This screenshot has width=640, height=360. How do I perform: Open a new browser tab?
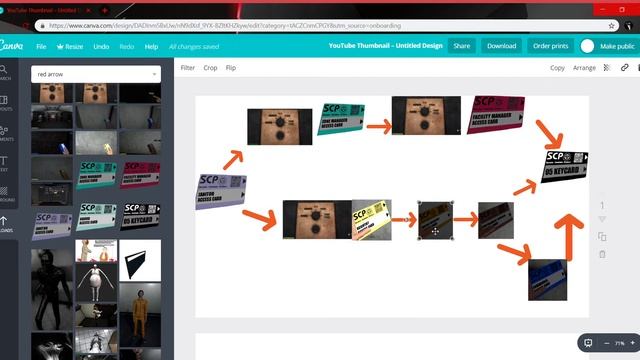tap(104, 10)
